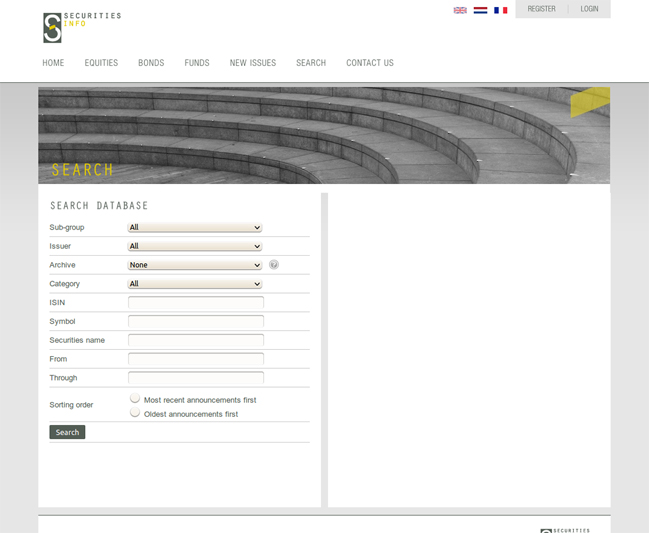Click the Login link
649x533 pixels.
tap(589, 9)
